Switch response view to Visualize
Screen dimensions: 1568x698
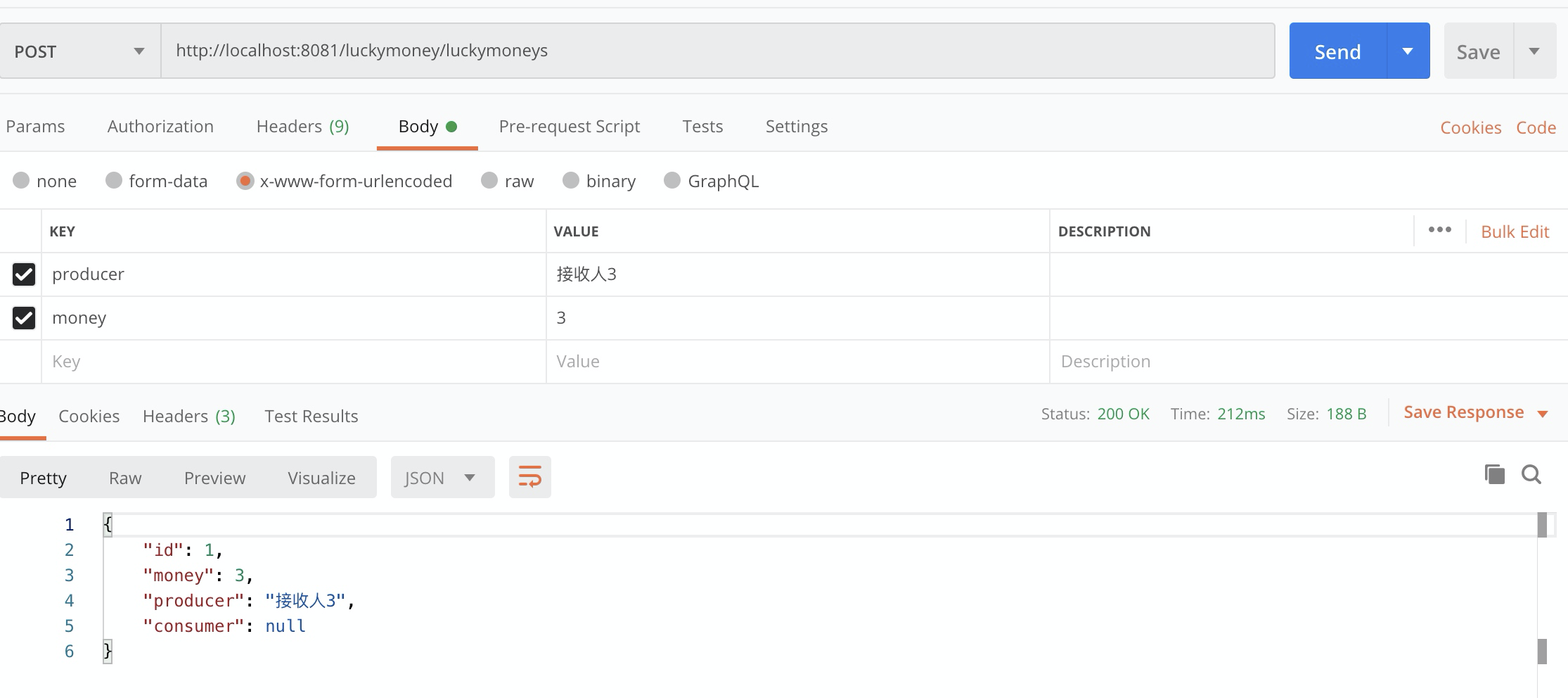pos(321,478)
